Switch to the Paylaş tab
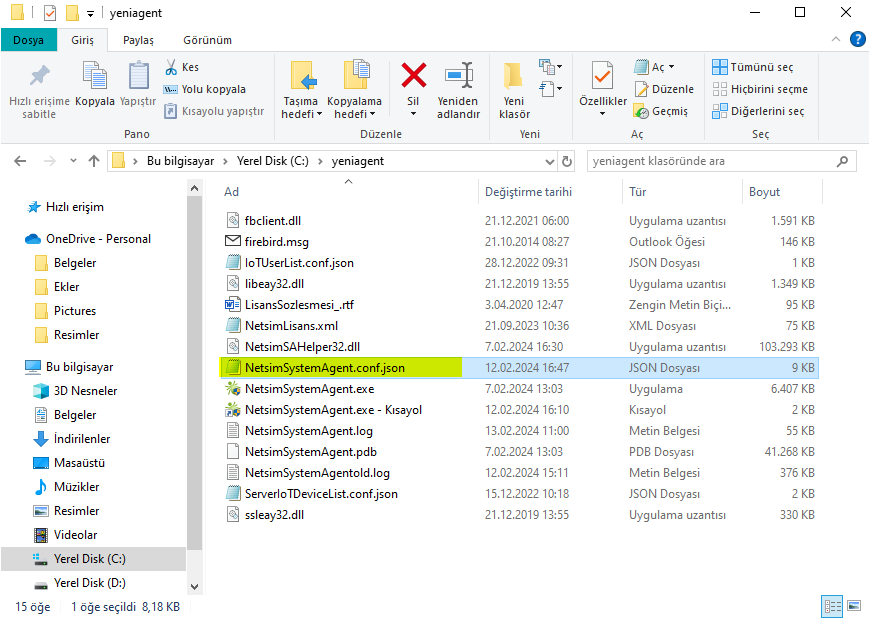Screen dimensions: 869x618 click(x=138, y=40)
